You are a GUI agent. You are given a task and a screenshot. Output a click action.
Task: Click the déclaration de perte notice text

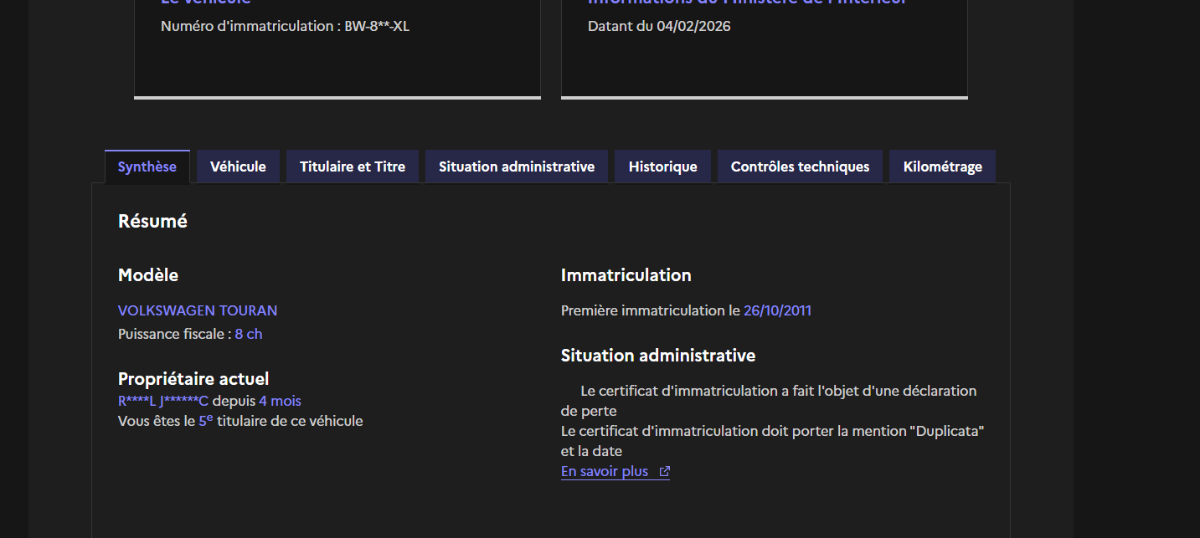[769, 401]
